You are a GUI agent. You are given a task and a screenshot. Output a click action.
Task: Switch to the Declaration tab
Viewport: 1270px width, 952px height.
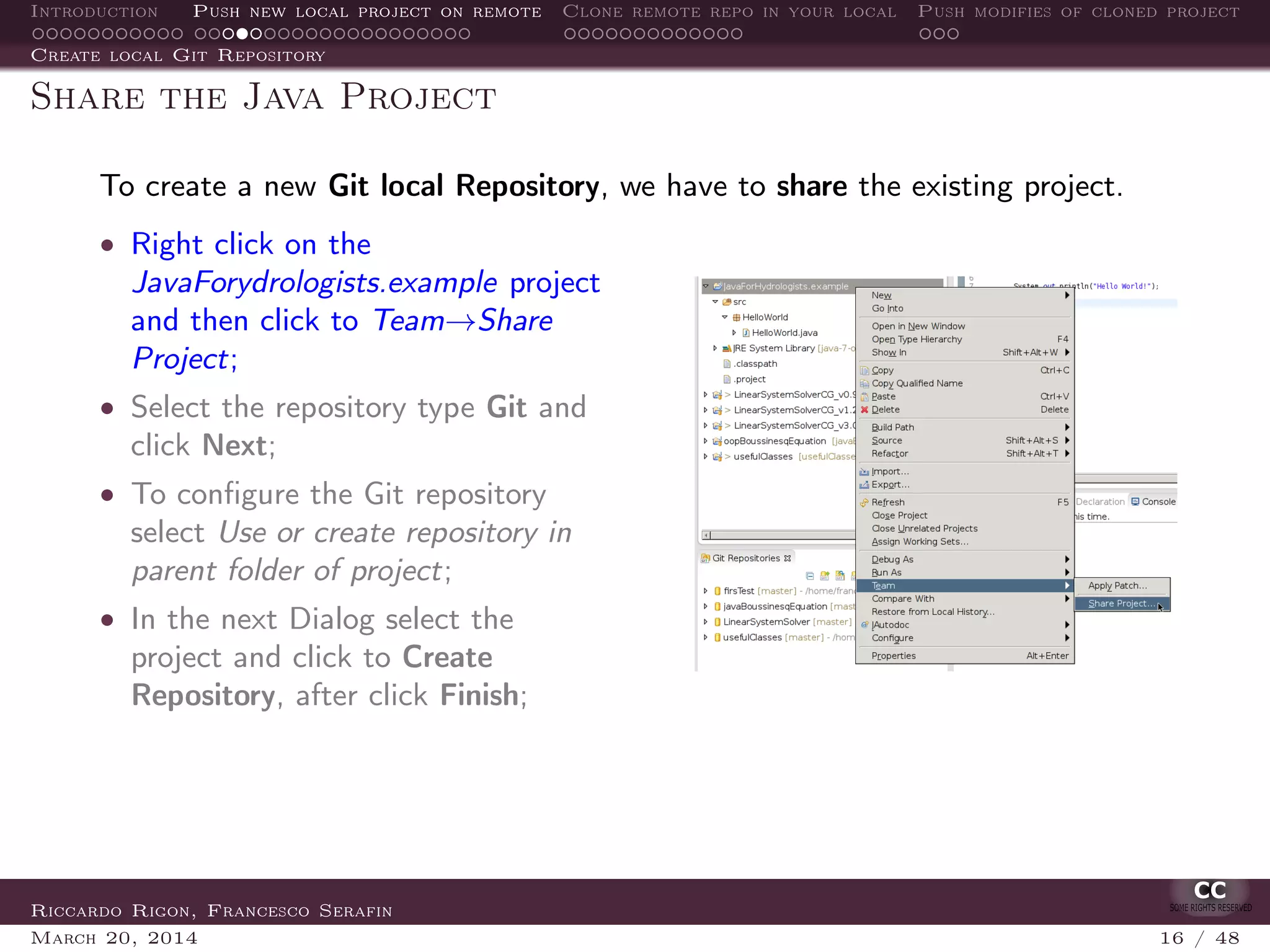[x=1100, y=502]
